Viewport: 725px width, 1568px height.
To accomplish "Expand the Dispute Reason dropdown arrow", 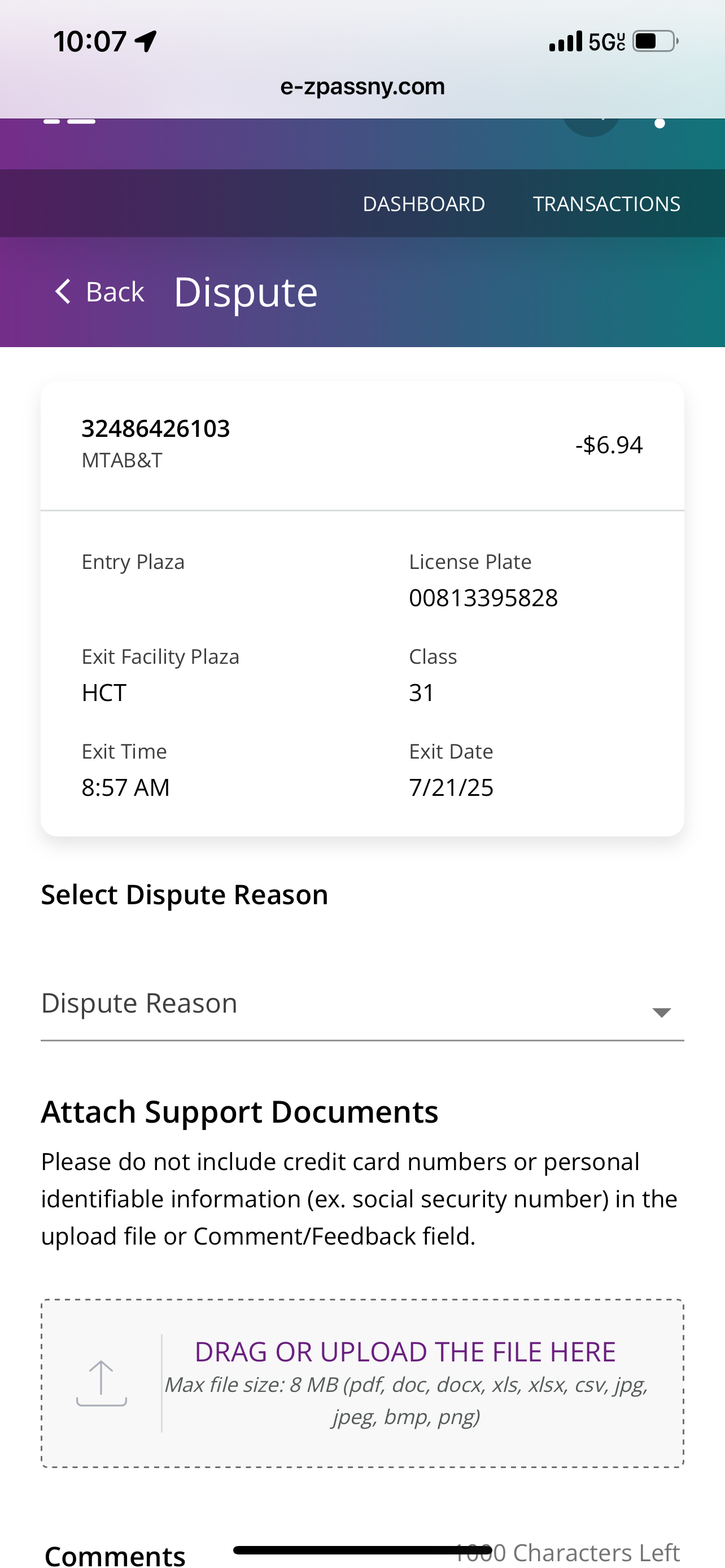I will pyautogui.click(x=661, y=1012).
